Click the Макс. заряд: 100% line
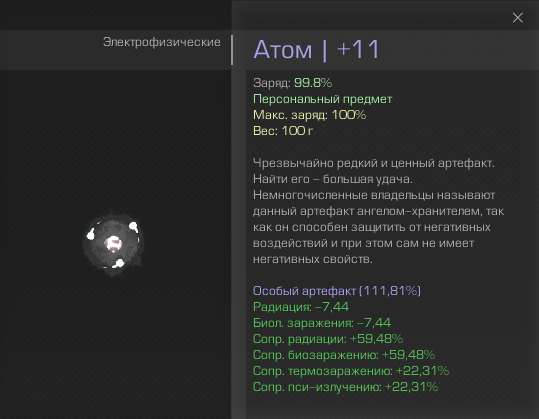The width and height of the screenshot is (539, 419). [309, 115]
